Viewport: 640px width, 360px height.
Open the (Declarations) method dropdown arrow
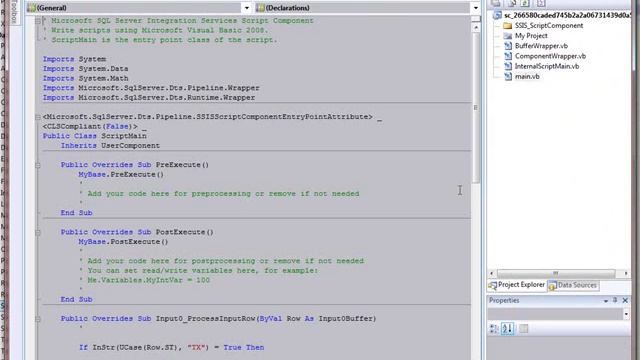[x=476, y=8]
